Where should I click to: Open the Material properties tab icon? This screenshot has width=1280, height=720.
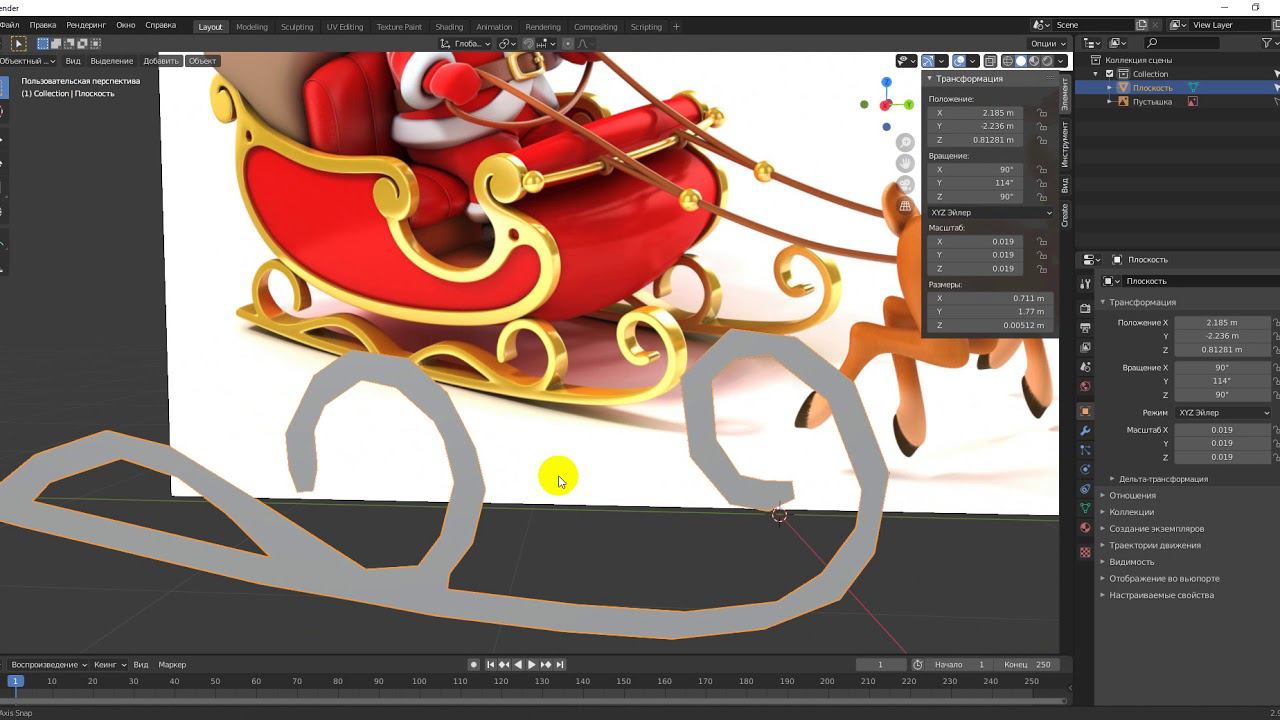[1085, 528]
